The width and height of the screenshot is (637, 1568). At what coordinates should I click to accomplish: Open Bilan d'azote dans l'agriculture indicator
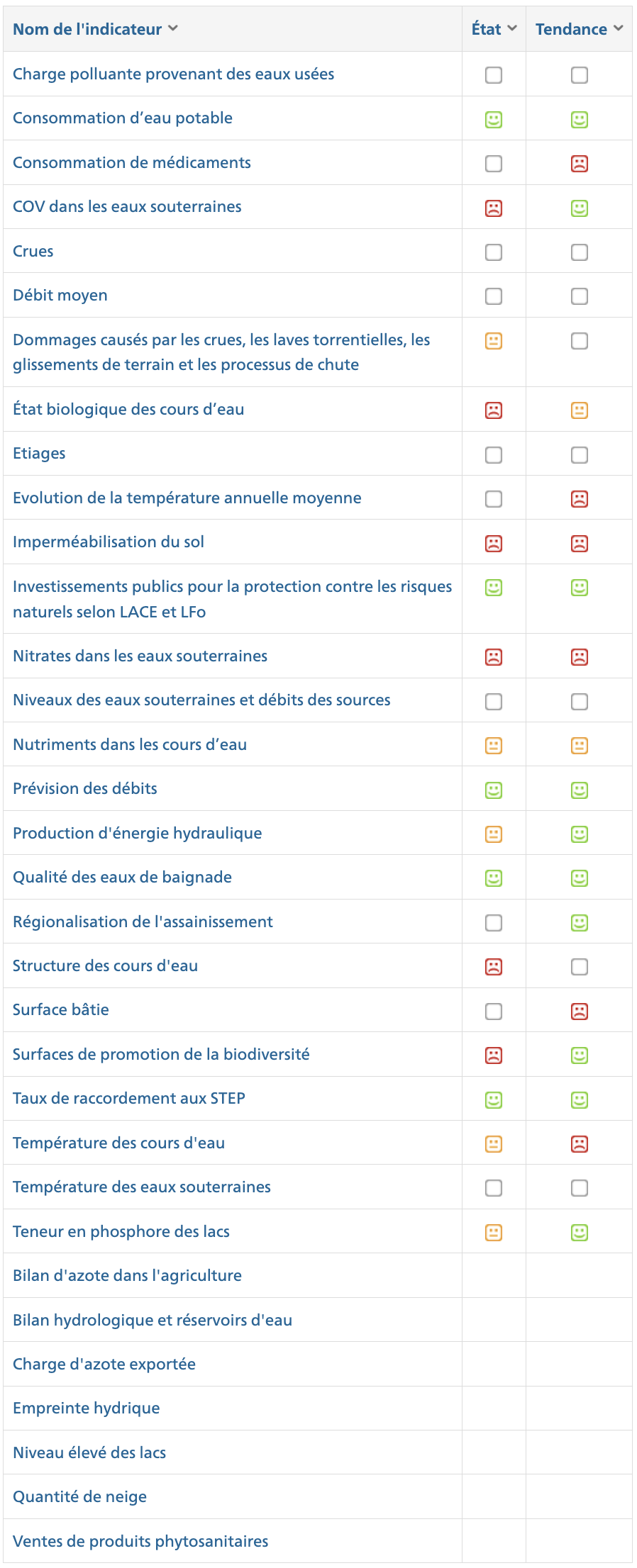click(x=127, y=1276)
